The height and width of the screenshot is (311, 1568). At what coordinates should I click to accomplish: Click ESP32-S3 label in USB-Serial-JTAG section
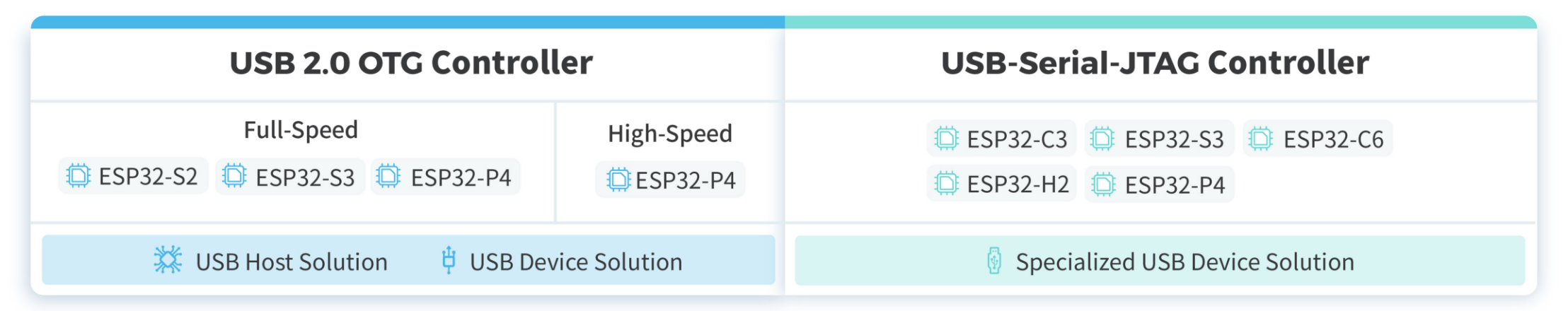click(1174, 139)
